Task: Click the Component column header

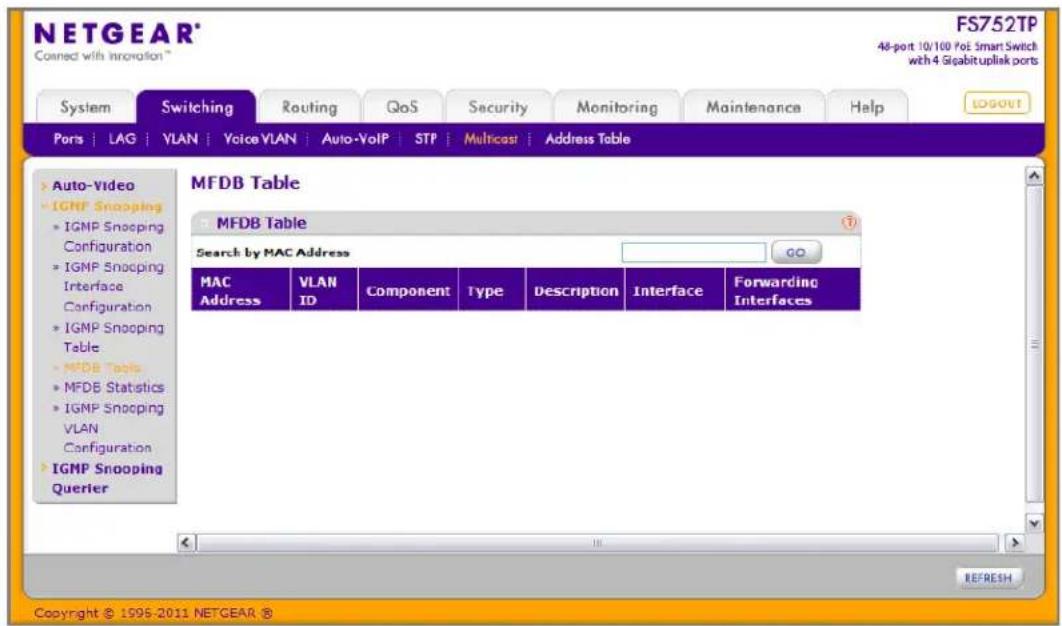Action: [x=408, y=289]
